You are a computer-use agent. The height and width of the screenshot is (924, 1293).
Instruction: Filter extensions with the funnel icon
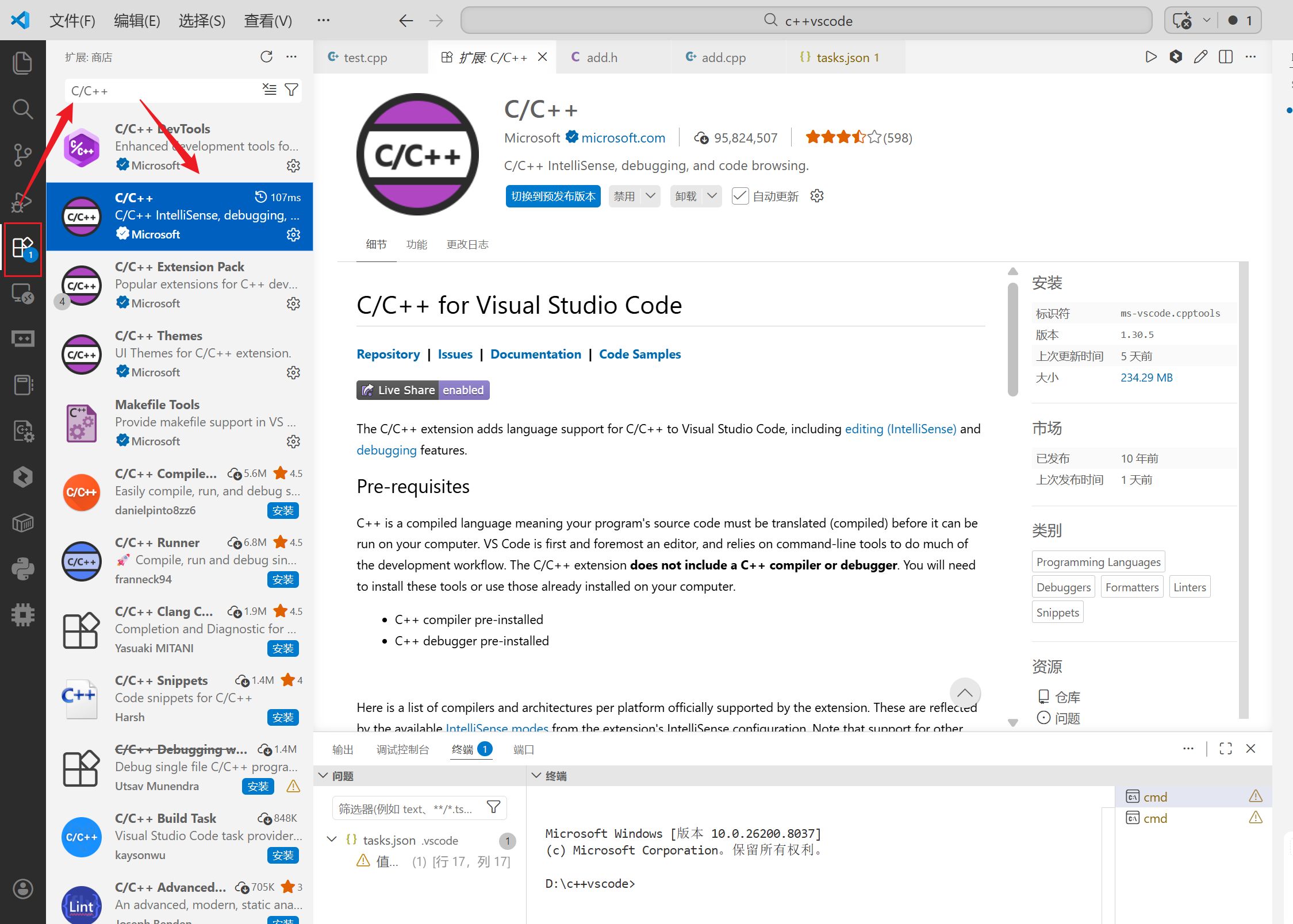click(291, 89)
